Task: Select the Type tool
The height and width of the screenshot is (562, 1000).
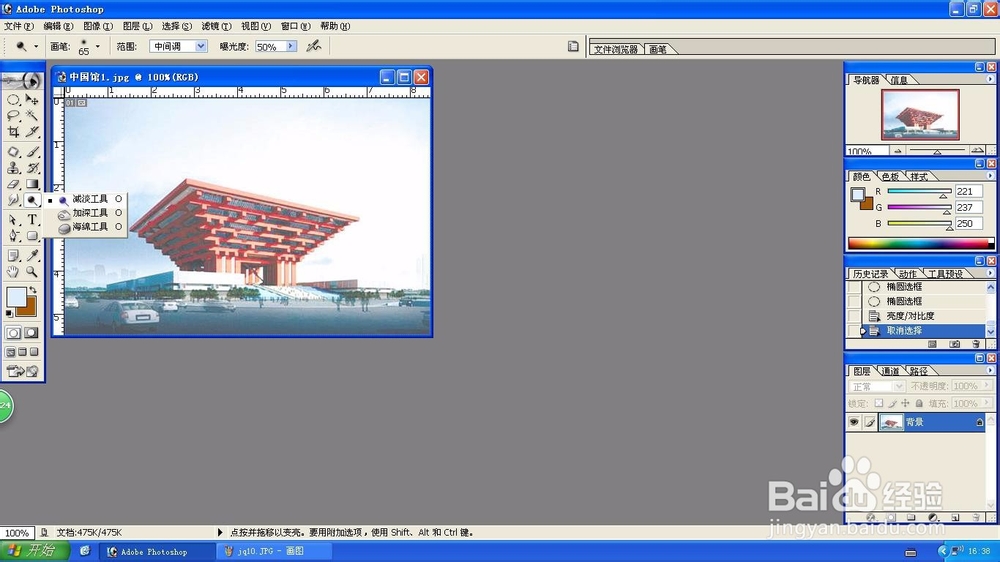Action: 32,220
